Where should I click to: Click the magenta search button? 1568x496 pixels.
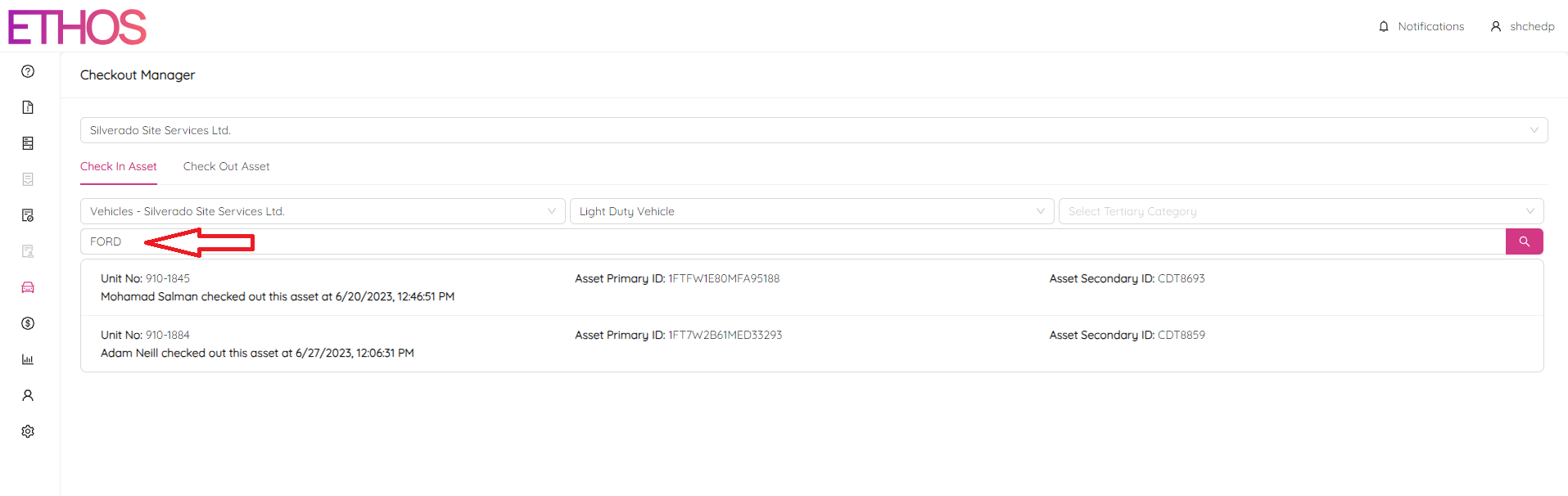coord(1524,241)
